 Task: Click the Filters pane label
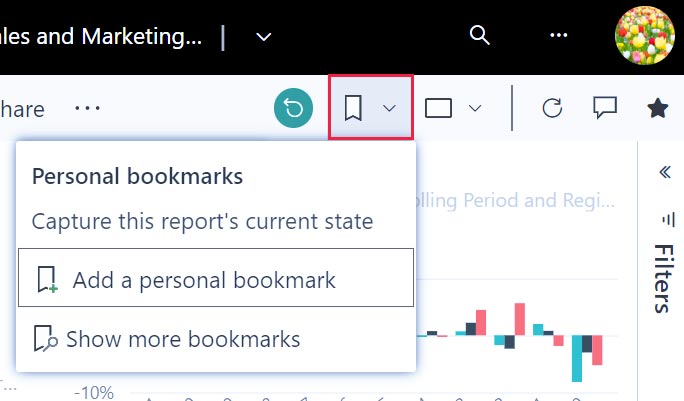(x=662, y=279)
